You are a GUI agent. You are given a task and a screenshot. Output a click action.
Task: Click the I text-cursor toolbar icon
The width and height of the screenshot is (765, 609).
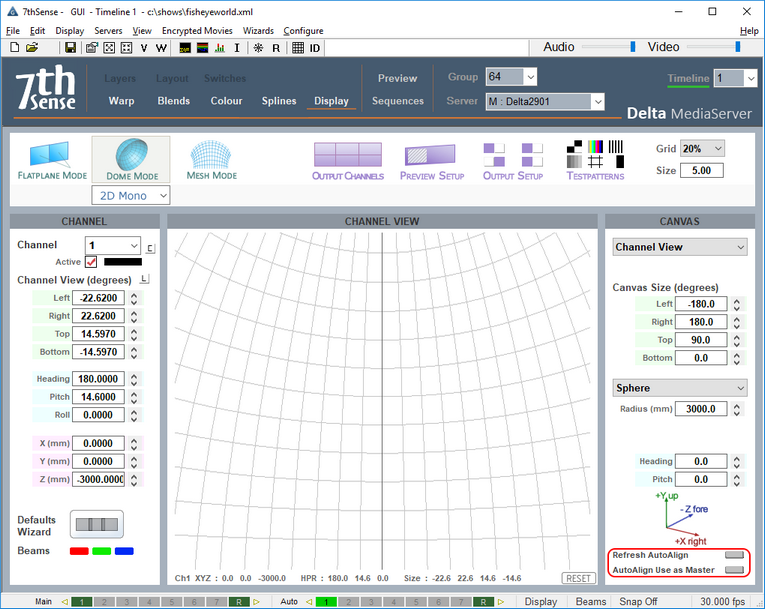237,48
